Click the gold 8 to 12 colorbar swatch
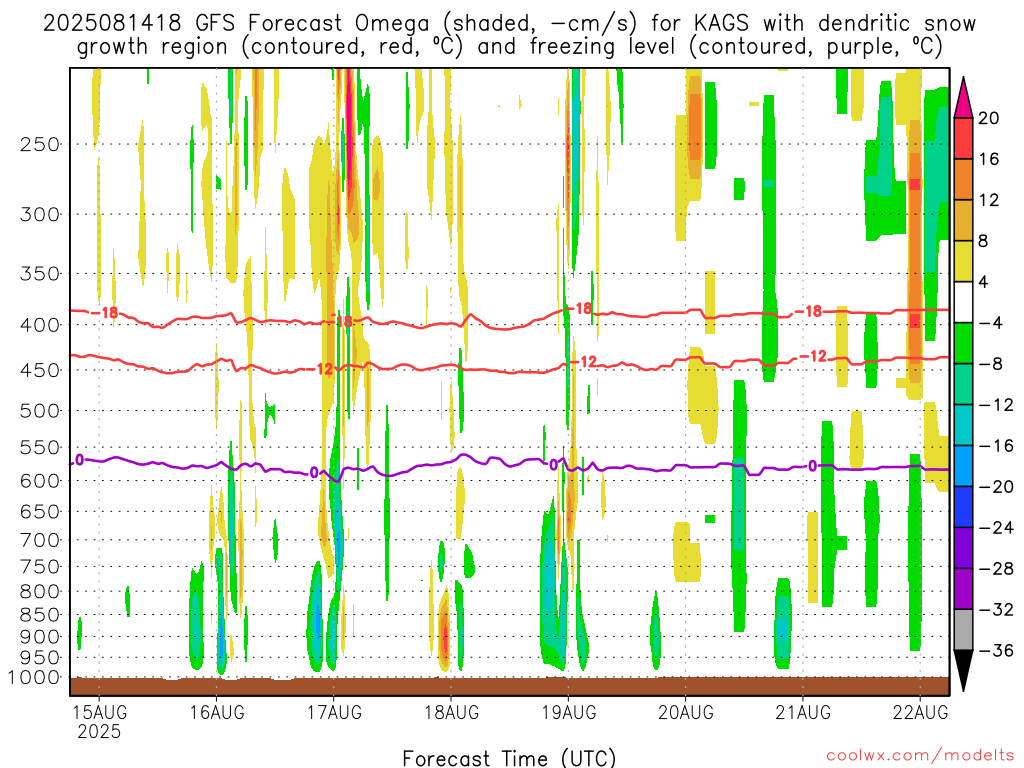 click(963, 221)
